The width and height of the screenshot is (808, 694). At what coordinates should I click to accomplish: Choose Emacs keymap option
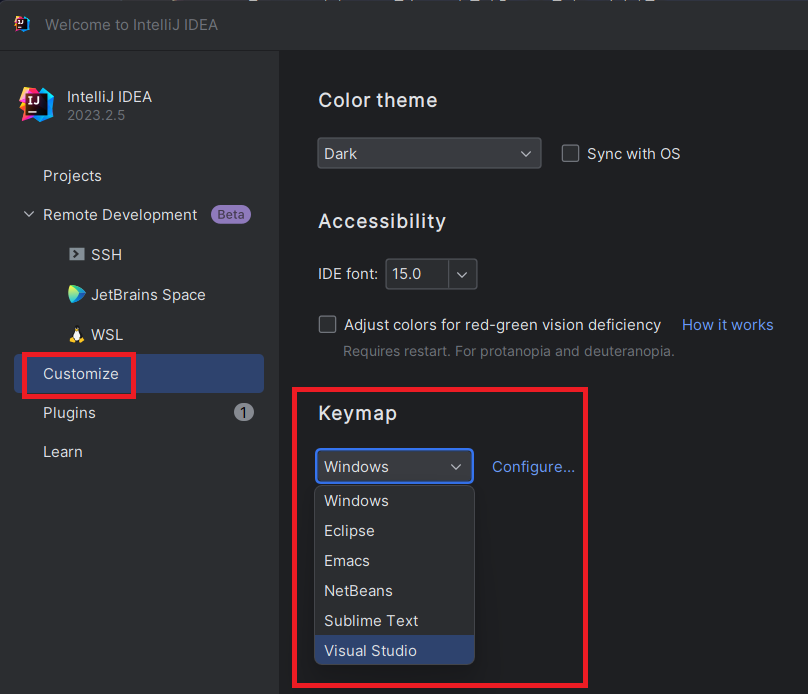click(394, 561)
